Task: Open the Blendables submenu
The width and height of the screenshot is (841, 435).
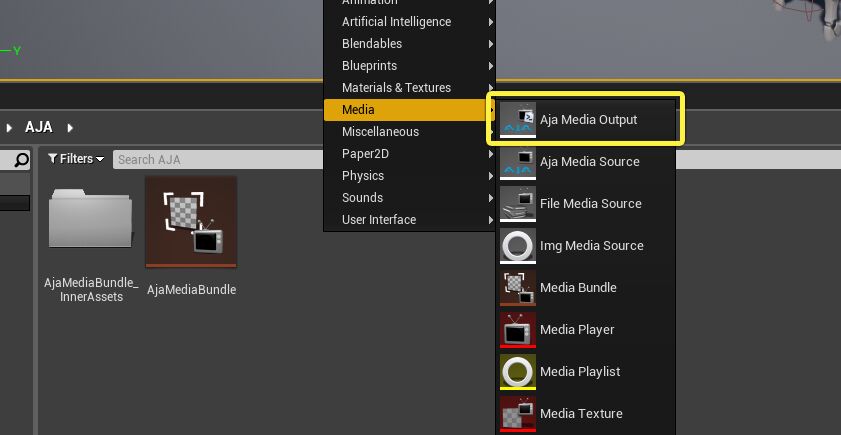Action: click(410, 44)
